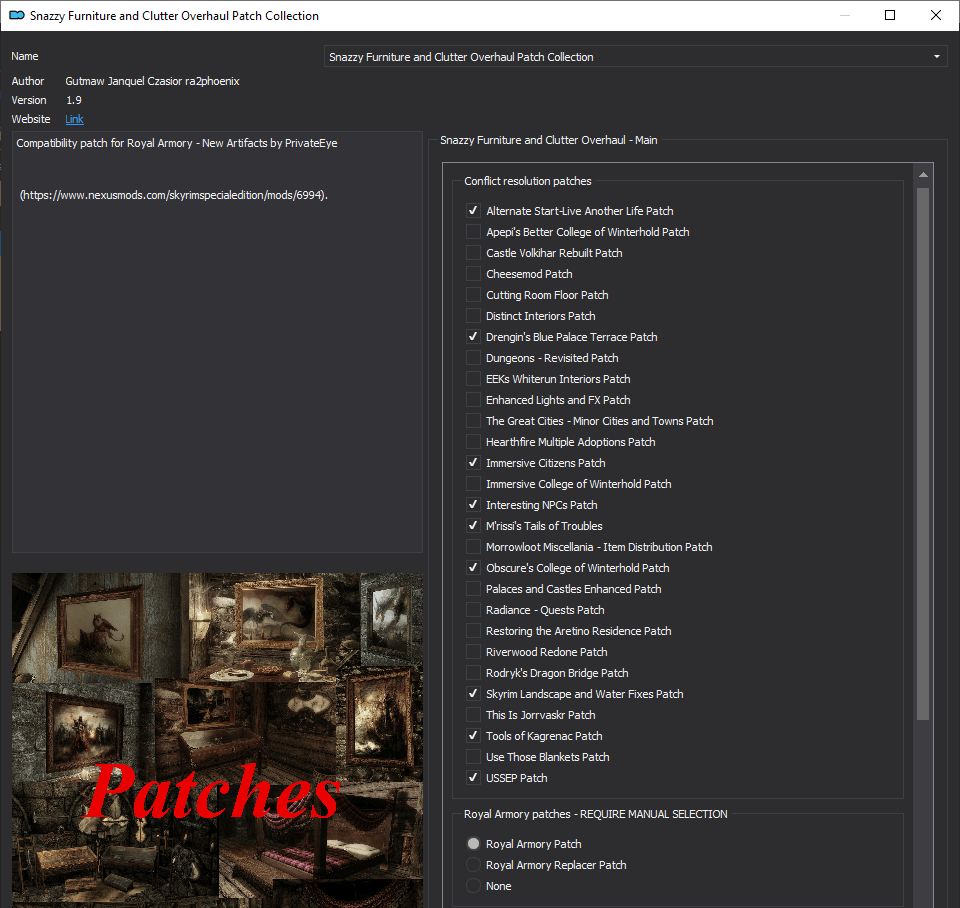Check Immersive College of Winterhold Patch
The height and width of the screenshot is (908, 960).
pyautogui.click(x=473, y=484)
